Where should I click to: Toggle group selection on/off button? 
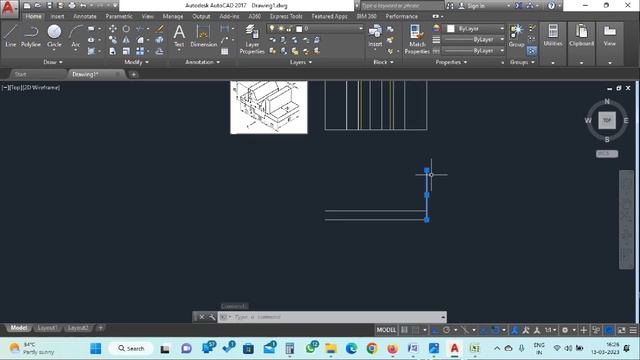(x=531, y=51)
